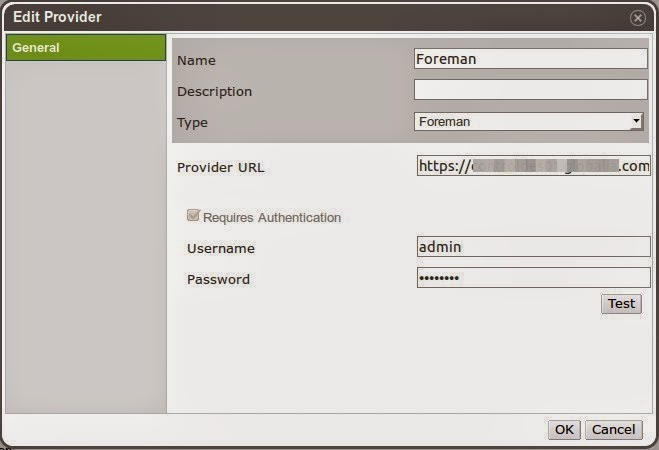The width and height of the screenshot is (659, 450).
Task: Focus the empty Description text field
Action: 530,90
